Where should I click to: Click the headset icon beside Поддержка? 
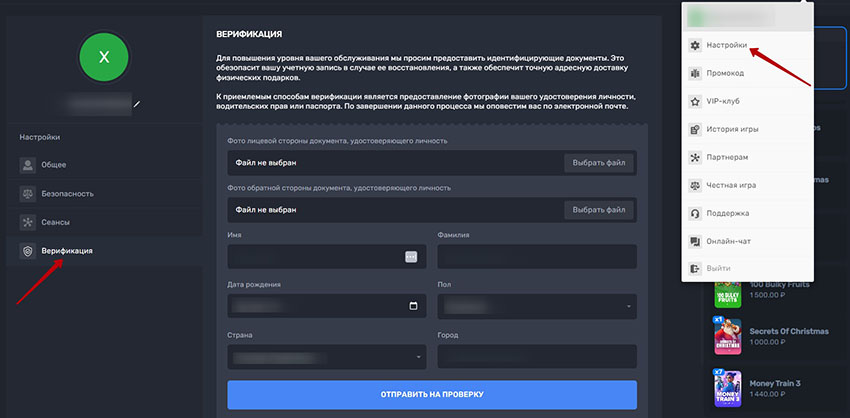694,214
